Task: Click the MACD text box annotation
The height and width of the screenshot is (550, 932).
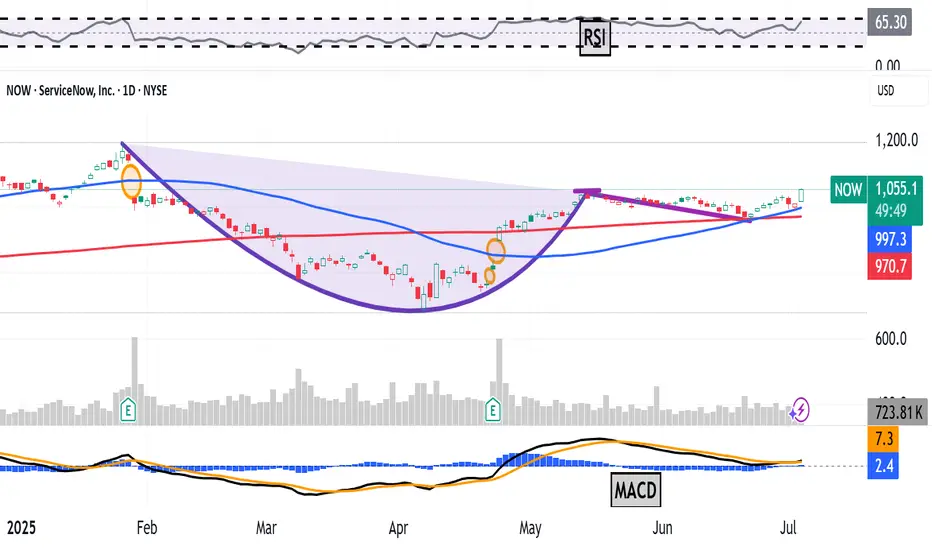Action: 635,490
